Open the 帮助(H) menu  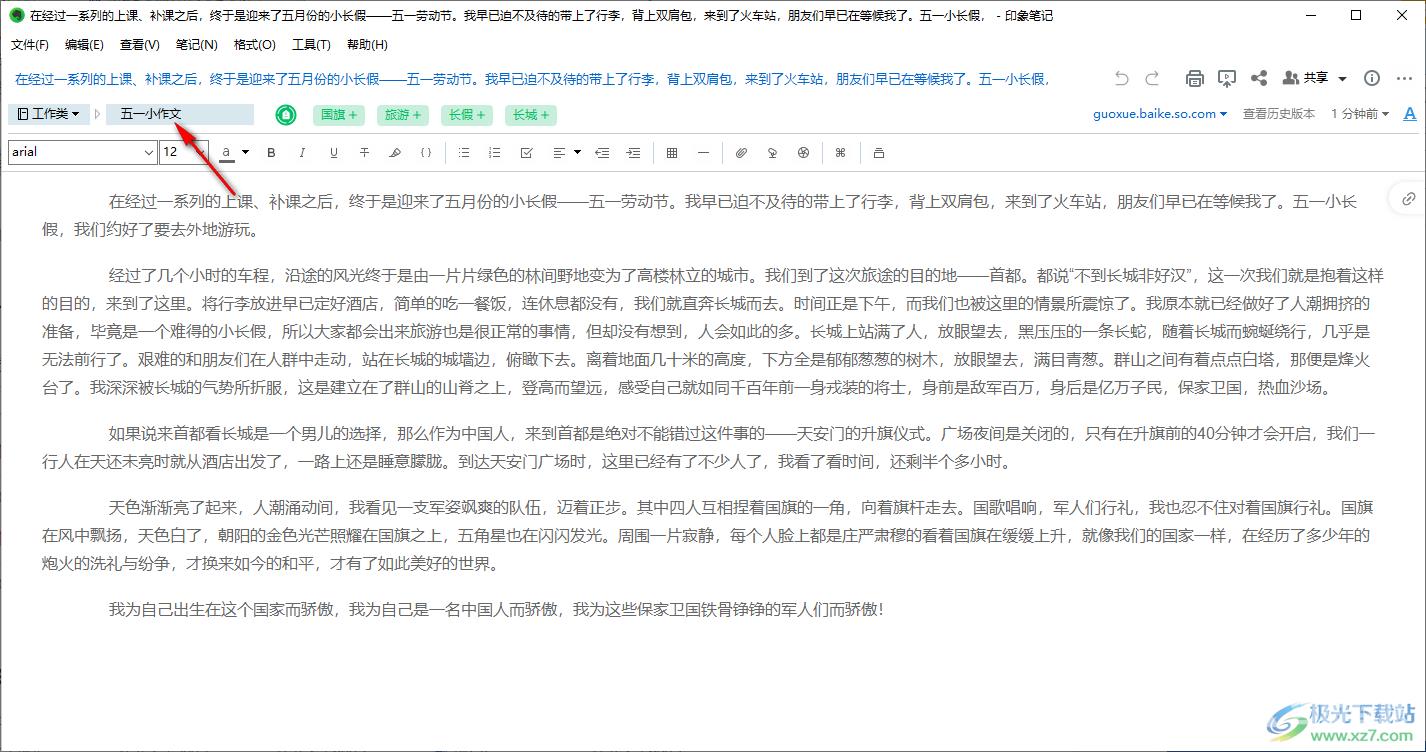click(367, 45)
